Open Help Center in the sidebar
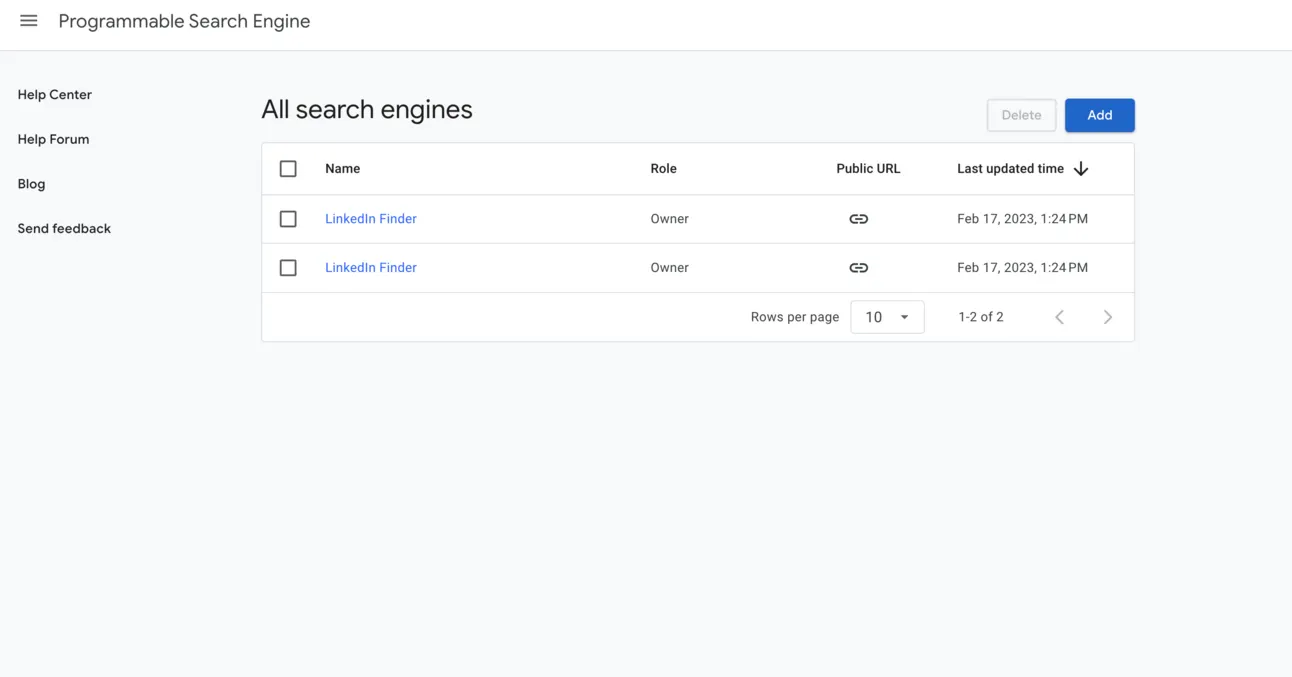The height and width of the screenshot is (677, 1292). click(x=55, y=95)
